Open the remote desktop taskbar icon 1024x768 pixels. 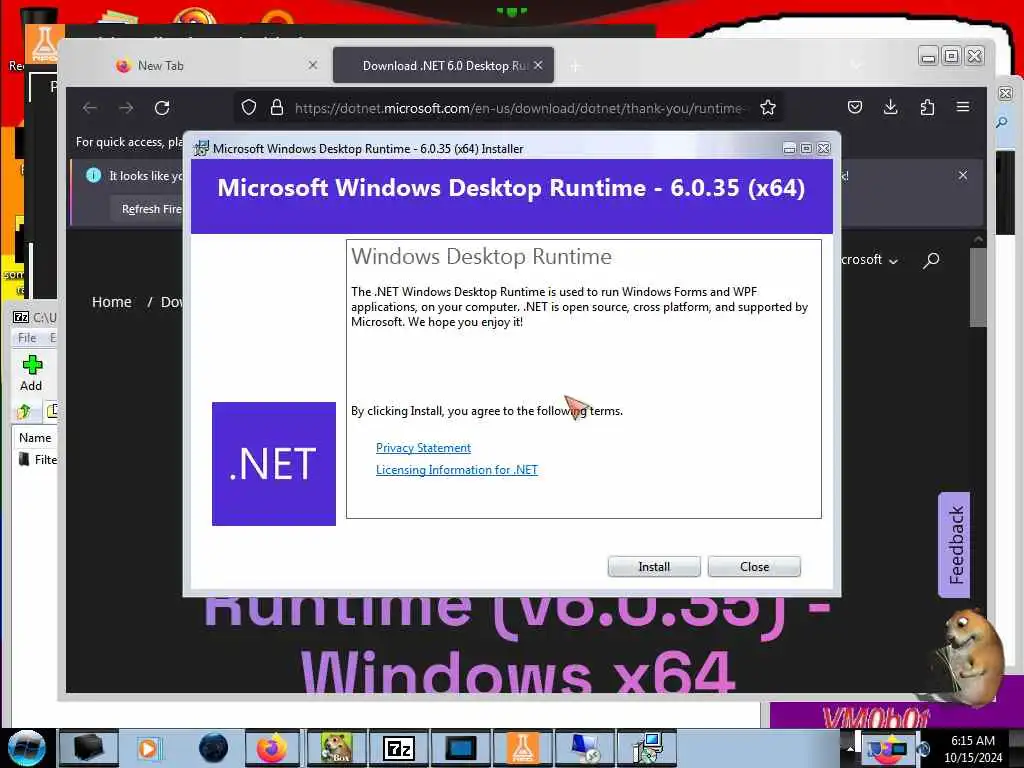click(584, 748)
